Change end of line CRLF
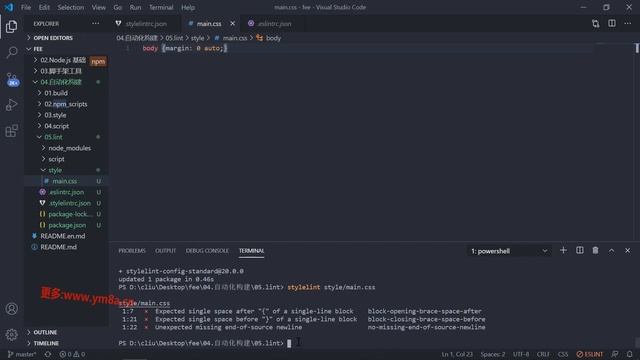Viewport: 640px width, 360px height. [x=543, y=354]
